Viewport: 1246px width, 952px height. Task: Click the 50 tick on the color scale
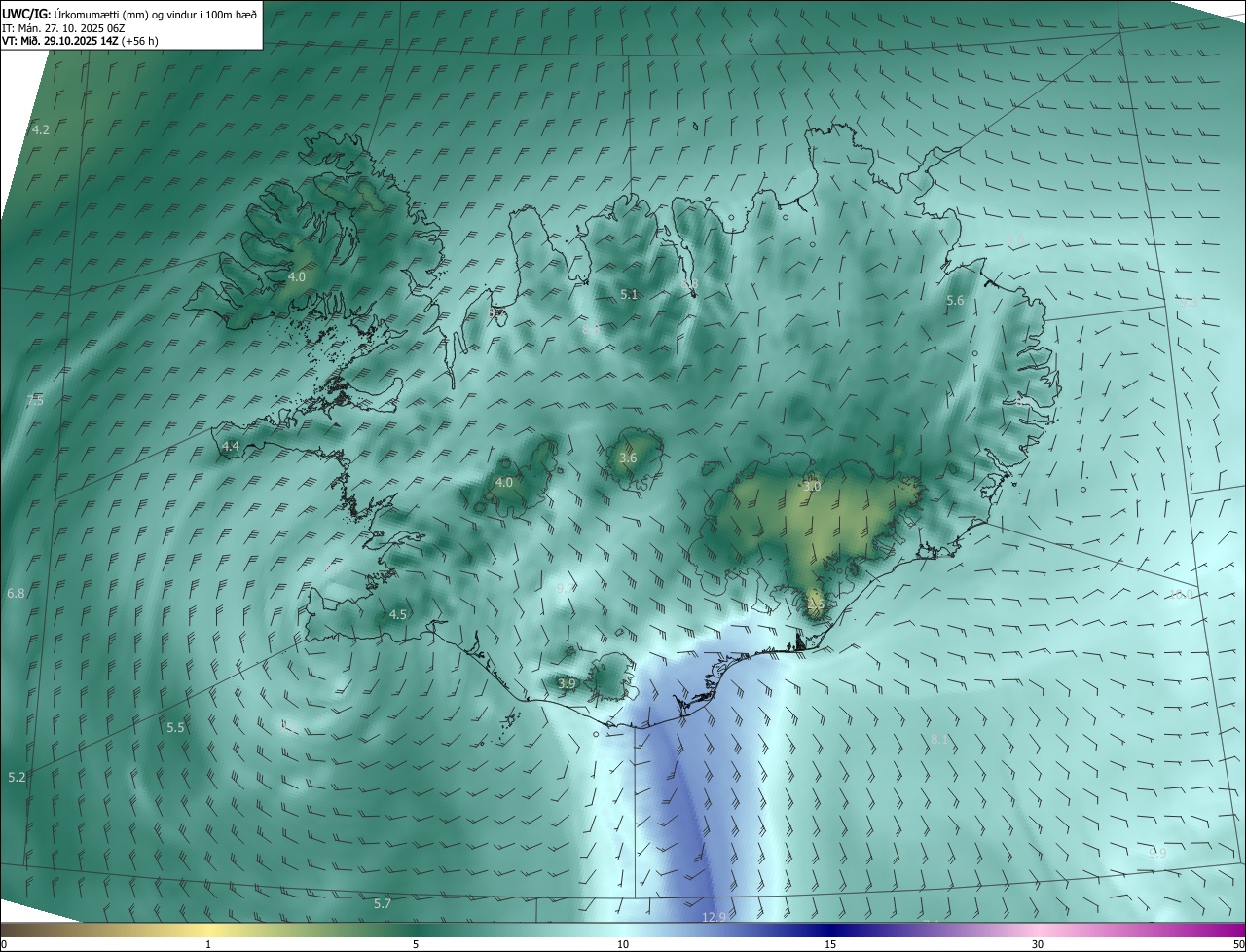[1238, 944]
